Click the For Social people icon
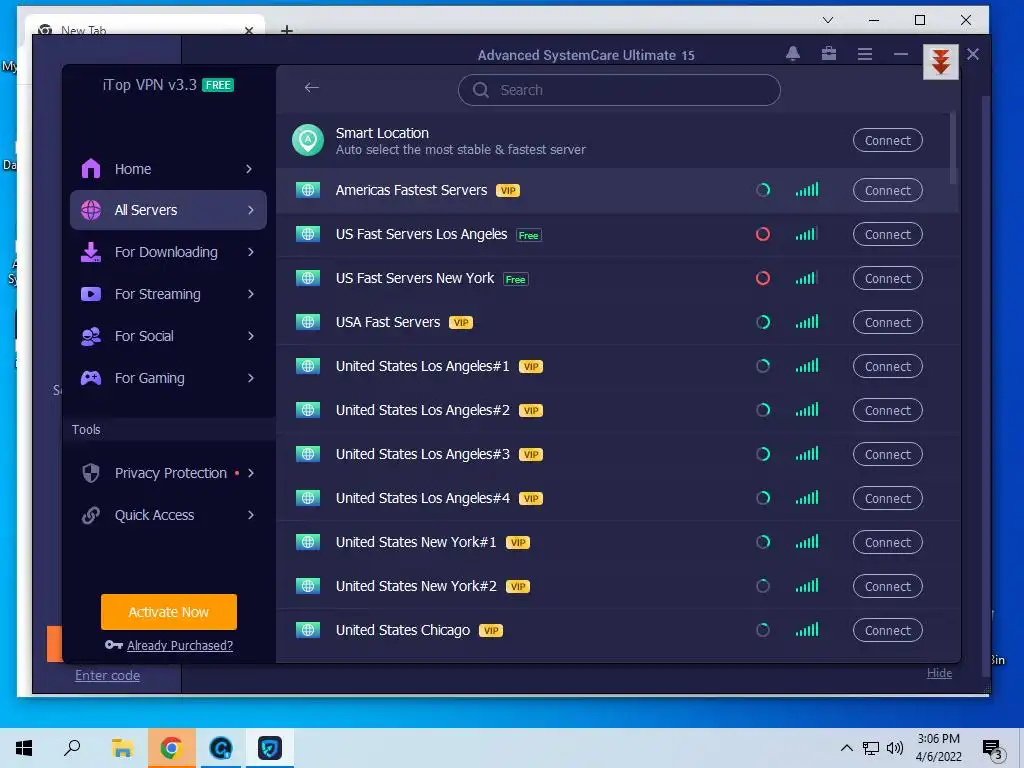Screen dimensions: 1024x768 91,336
